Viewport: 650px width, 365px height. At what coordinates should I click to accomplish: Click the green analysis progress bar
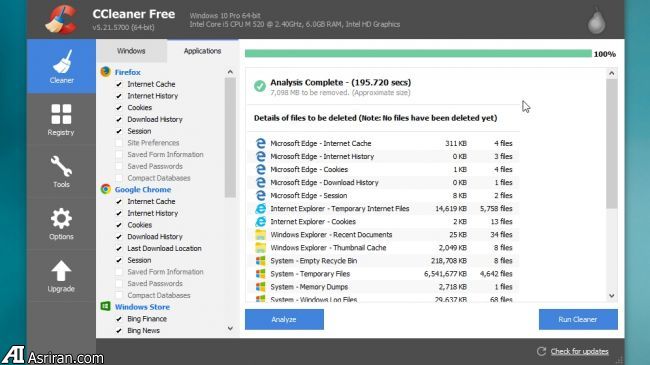click(x=418, y=54)
